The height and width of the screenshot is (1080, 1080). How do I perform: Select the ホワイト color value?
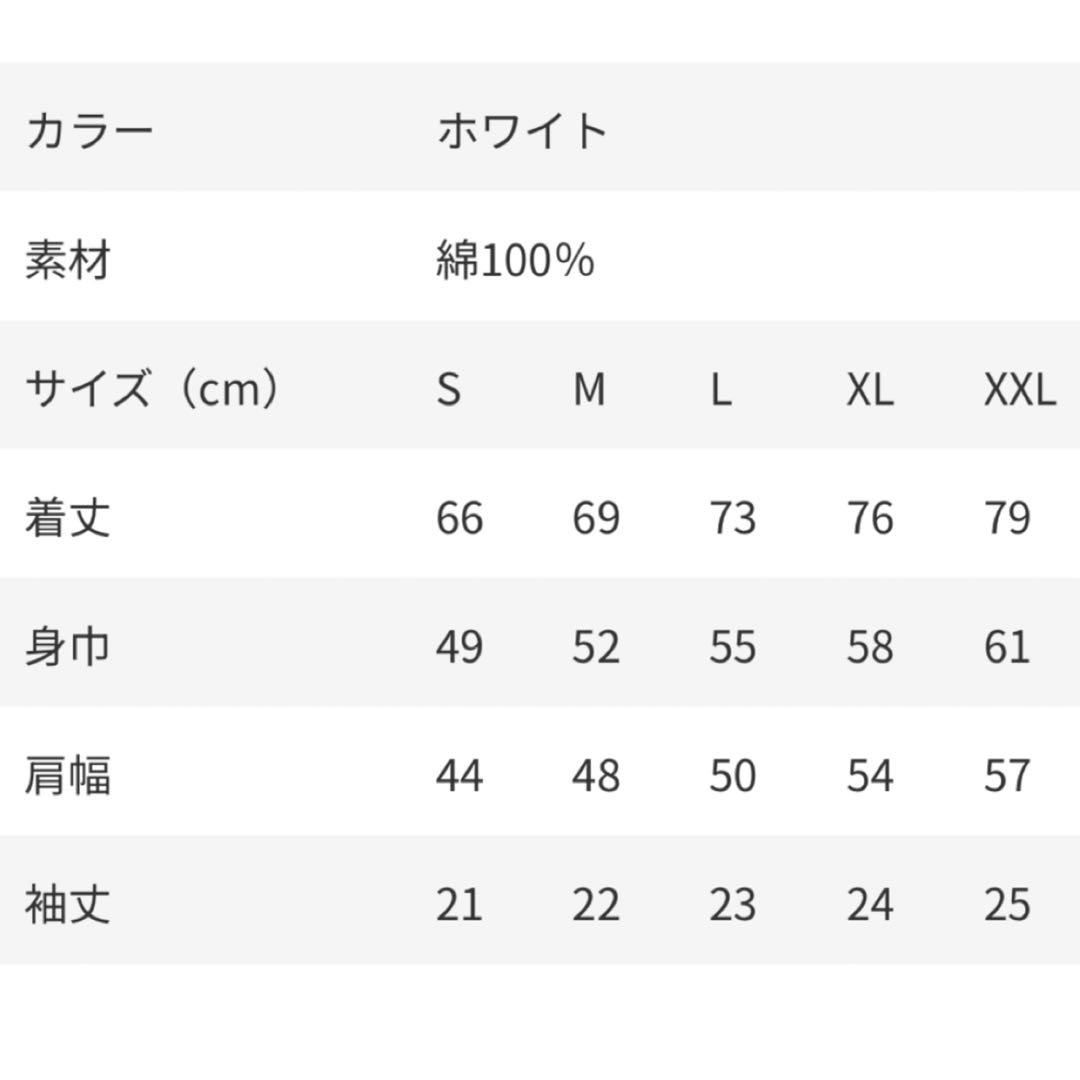pos(522,132)
